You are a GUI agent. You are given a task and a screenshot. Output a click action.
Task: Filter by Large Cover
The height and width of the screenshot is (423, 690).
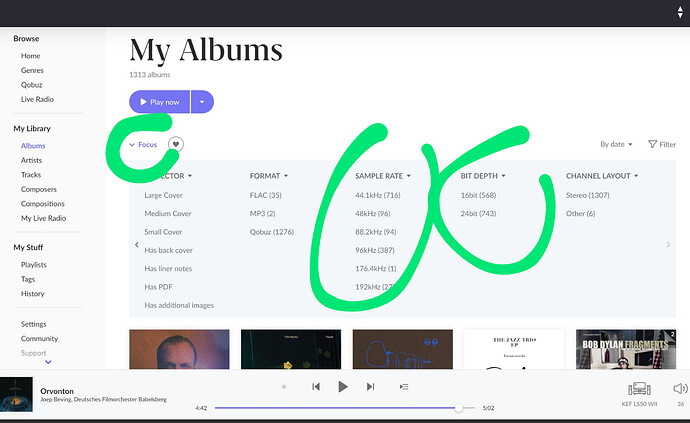[x=163, y=195]
